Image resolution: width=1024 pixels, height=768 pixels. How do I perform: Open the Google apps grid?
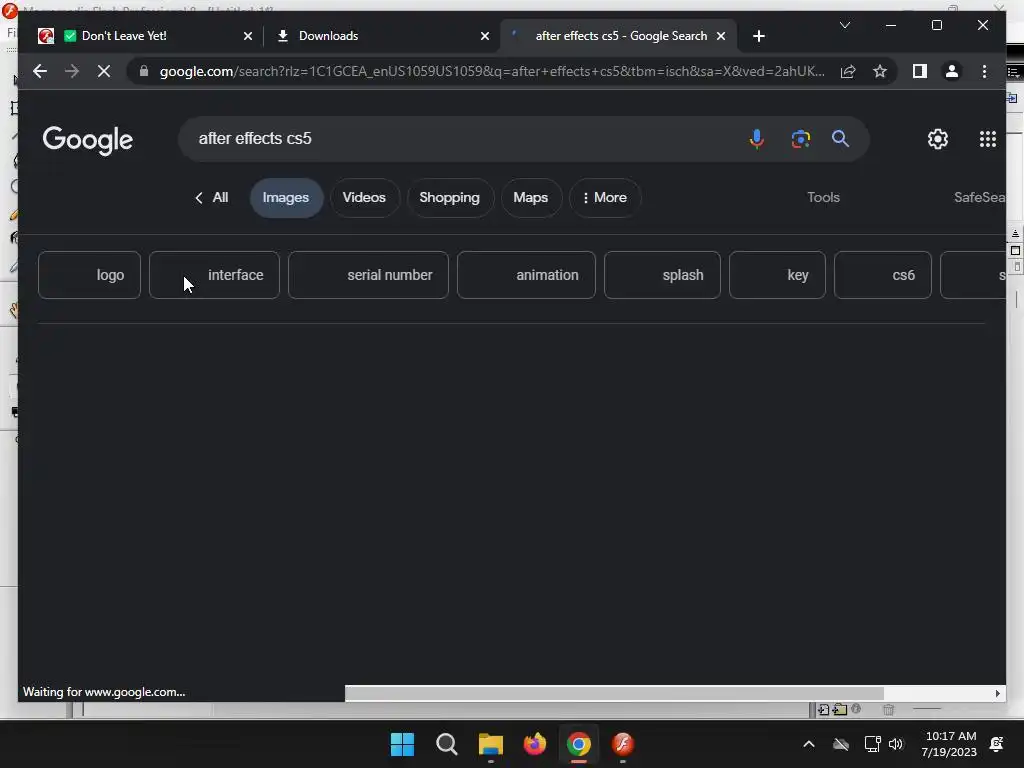tap(987, 138)
